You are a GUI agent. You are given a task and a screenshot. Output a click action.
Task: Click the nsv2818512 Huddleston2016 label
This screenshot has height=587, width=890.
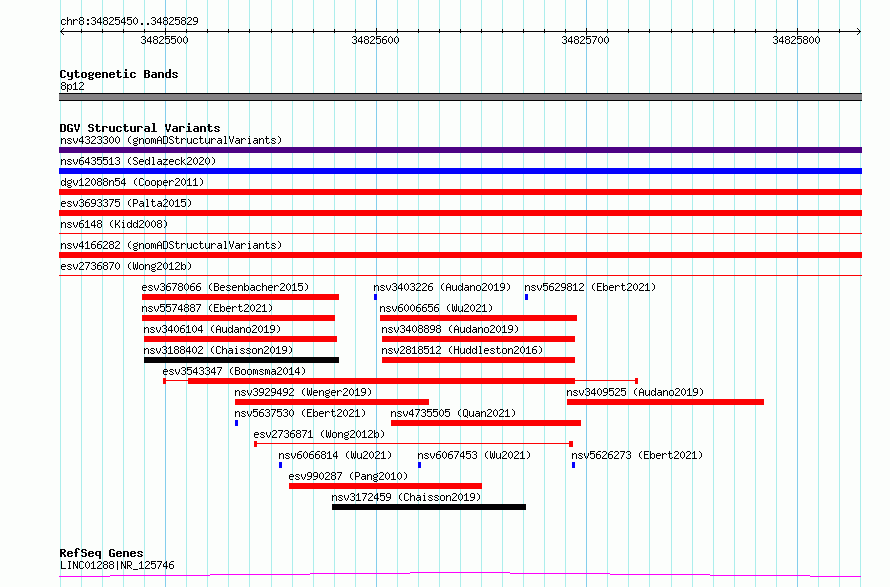pyautogui.click(x=462, y=350)
